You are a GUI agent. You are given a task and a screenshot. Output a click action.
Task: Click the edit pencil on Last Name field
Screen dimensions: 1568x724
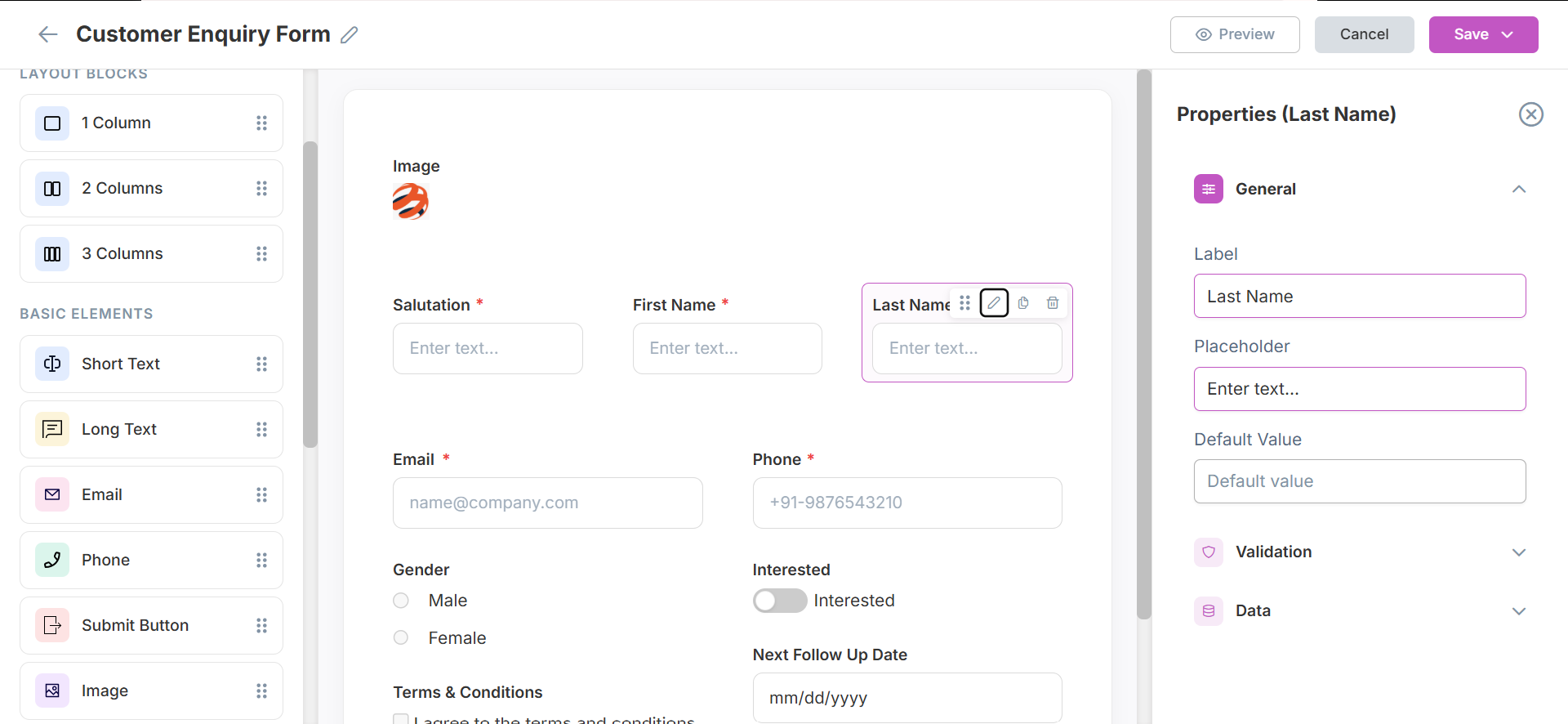tap(994, 303)
